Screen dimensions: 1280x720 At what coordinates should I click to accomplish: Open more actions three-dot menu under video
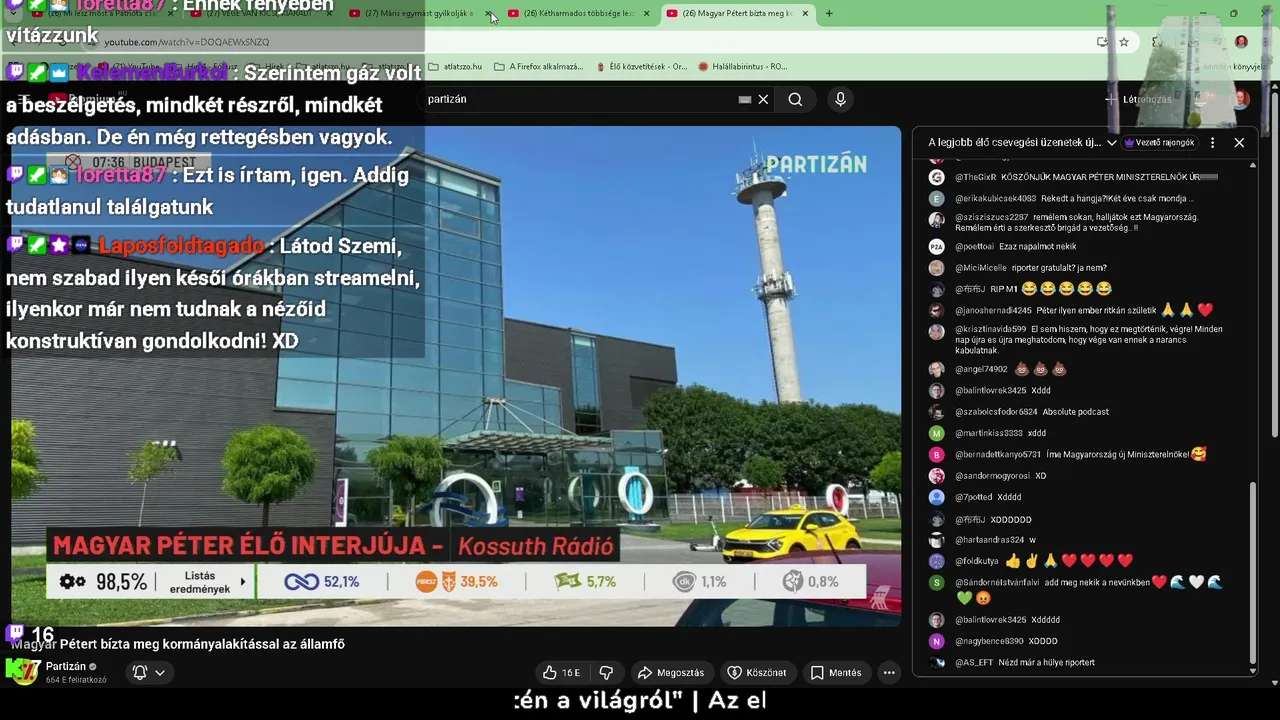tap(889, 673)
